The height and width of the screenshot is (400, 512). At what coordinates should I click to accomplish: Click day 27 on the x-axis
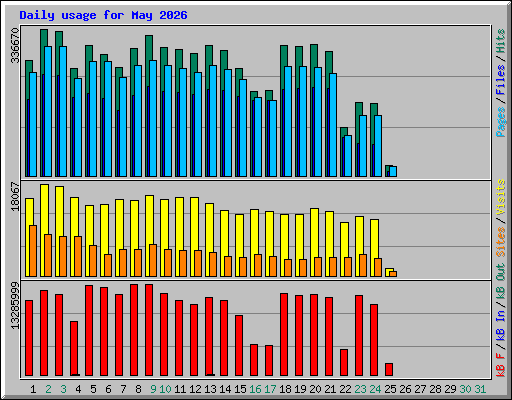[420, 389]
